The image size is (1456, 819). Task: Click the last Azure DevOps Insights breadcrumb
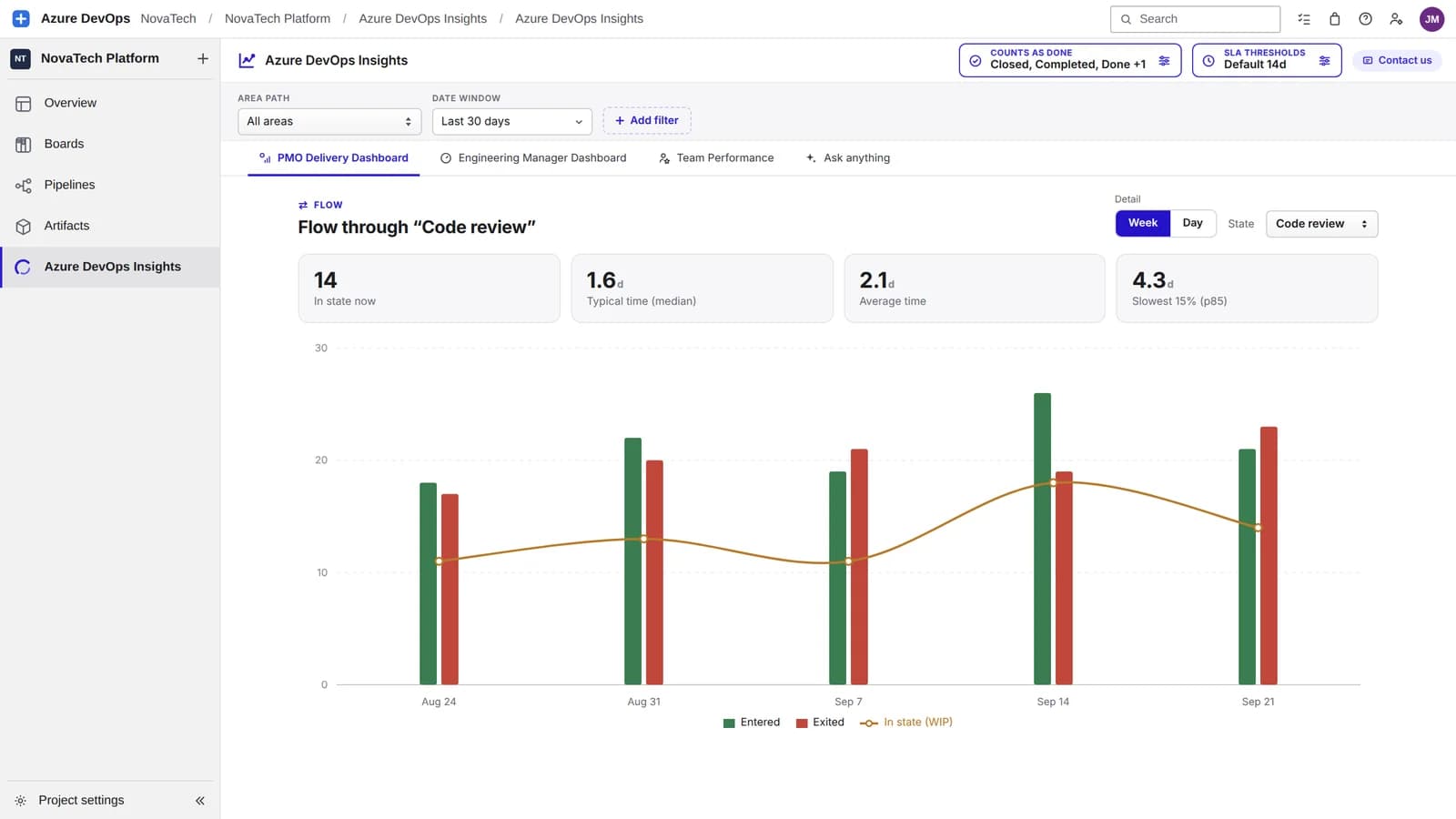pyautogui.click(x=579, y=19)
